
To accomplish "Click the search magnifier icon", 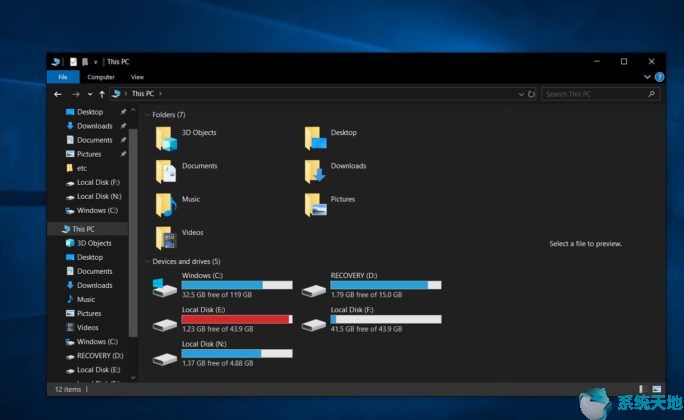I will (651, 94).
